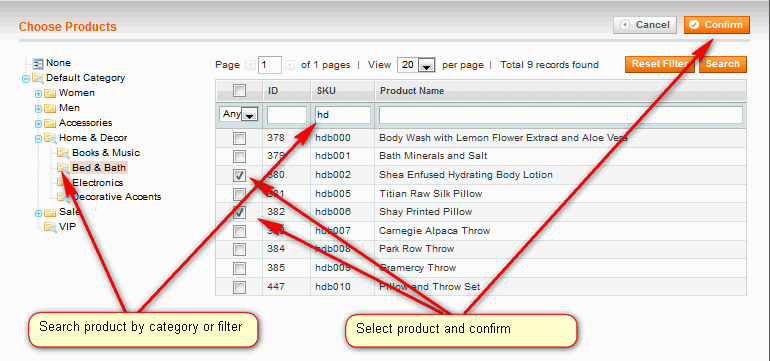The image size is (770, 361).
Task: Click the Accessories folder icon
Action: click(x=50, y=123)
